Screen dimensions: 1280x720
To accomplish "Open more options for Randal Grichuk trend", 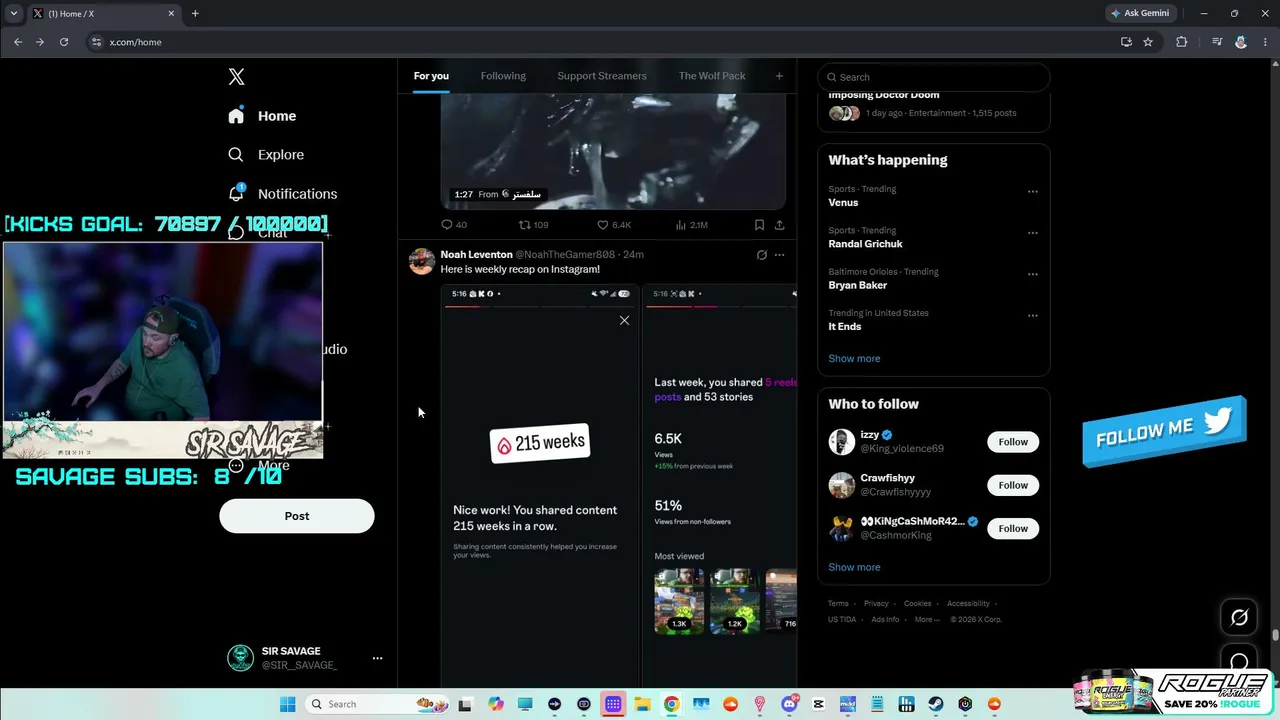I will (x=1033, y=233).
